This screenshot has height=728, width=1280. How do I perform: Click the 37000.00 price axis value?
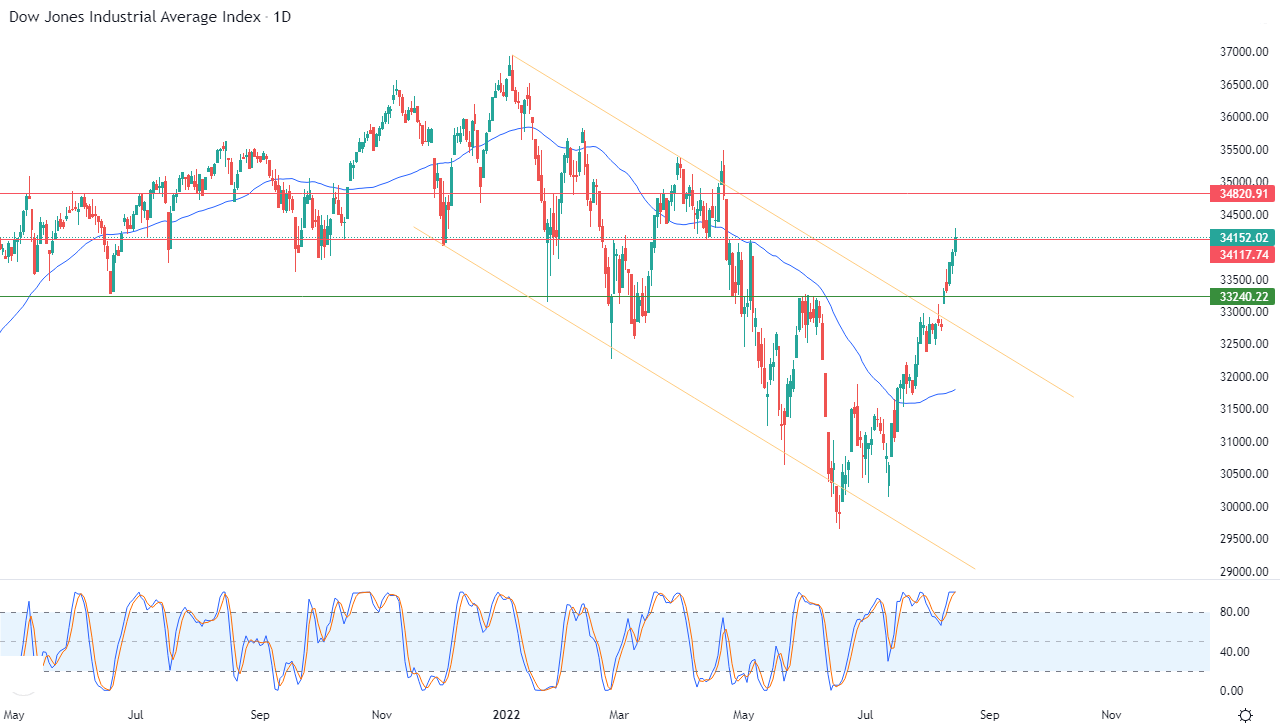pos(1245,51)
